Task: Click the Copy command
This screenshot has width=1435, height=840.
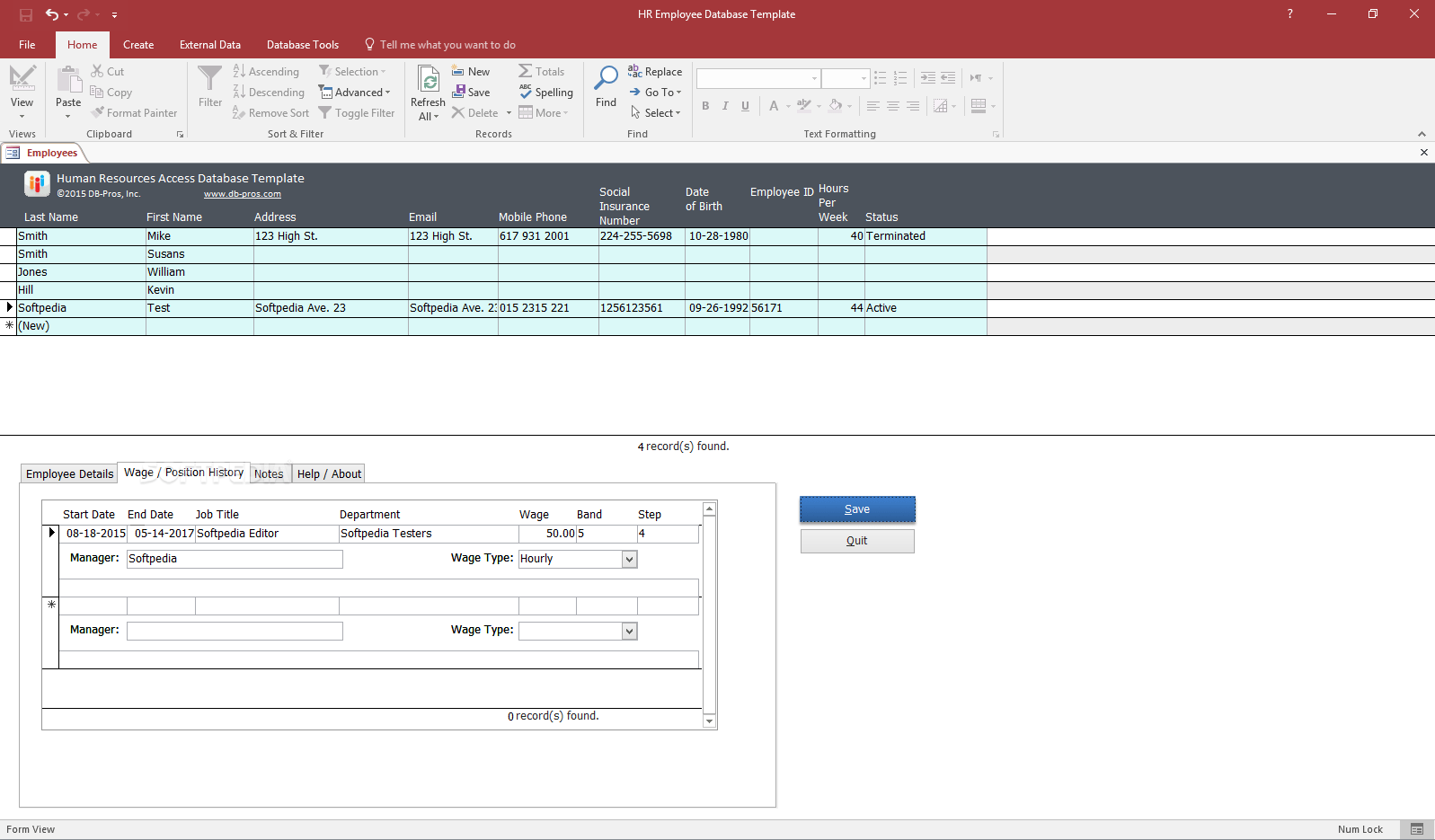Action: [111, 92]
